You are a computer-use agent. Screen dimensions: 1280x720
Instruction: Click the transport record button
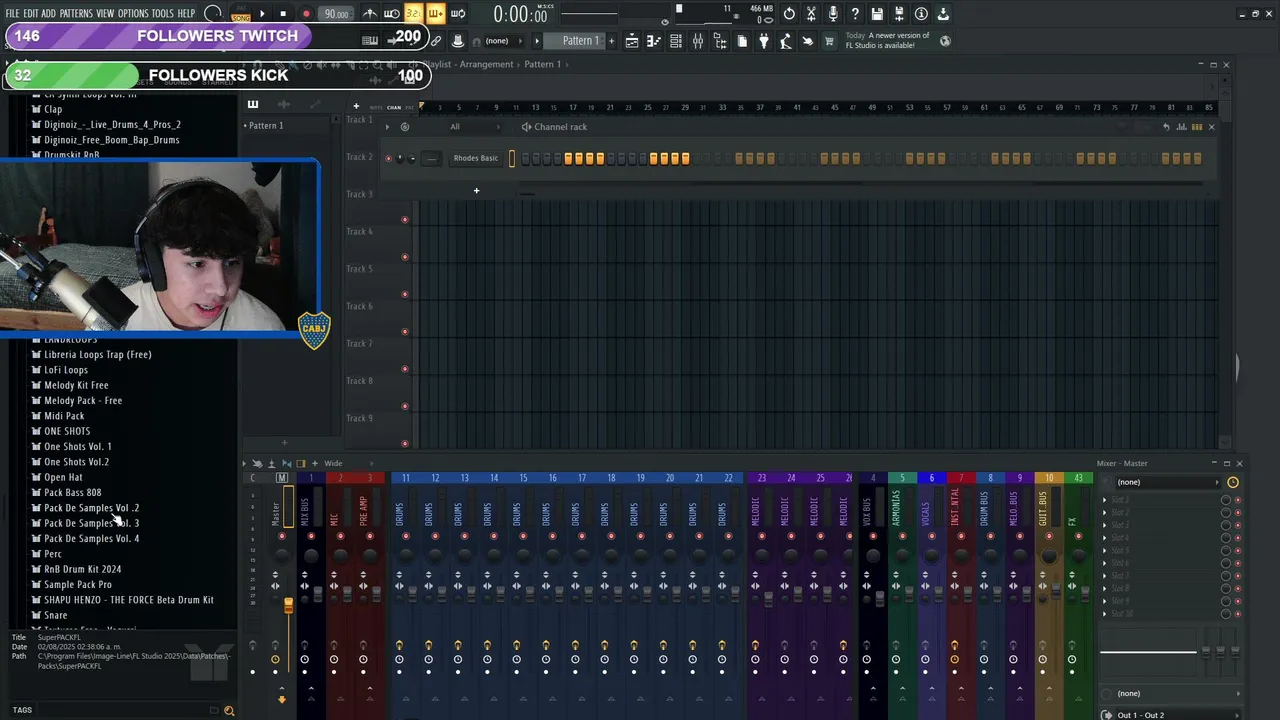pyautogui.click(x=306, y=13)
